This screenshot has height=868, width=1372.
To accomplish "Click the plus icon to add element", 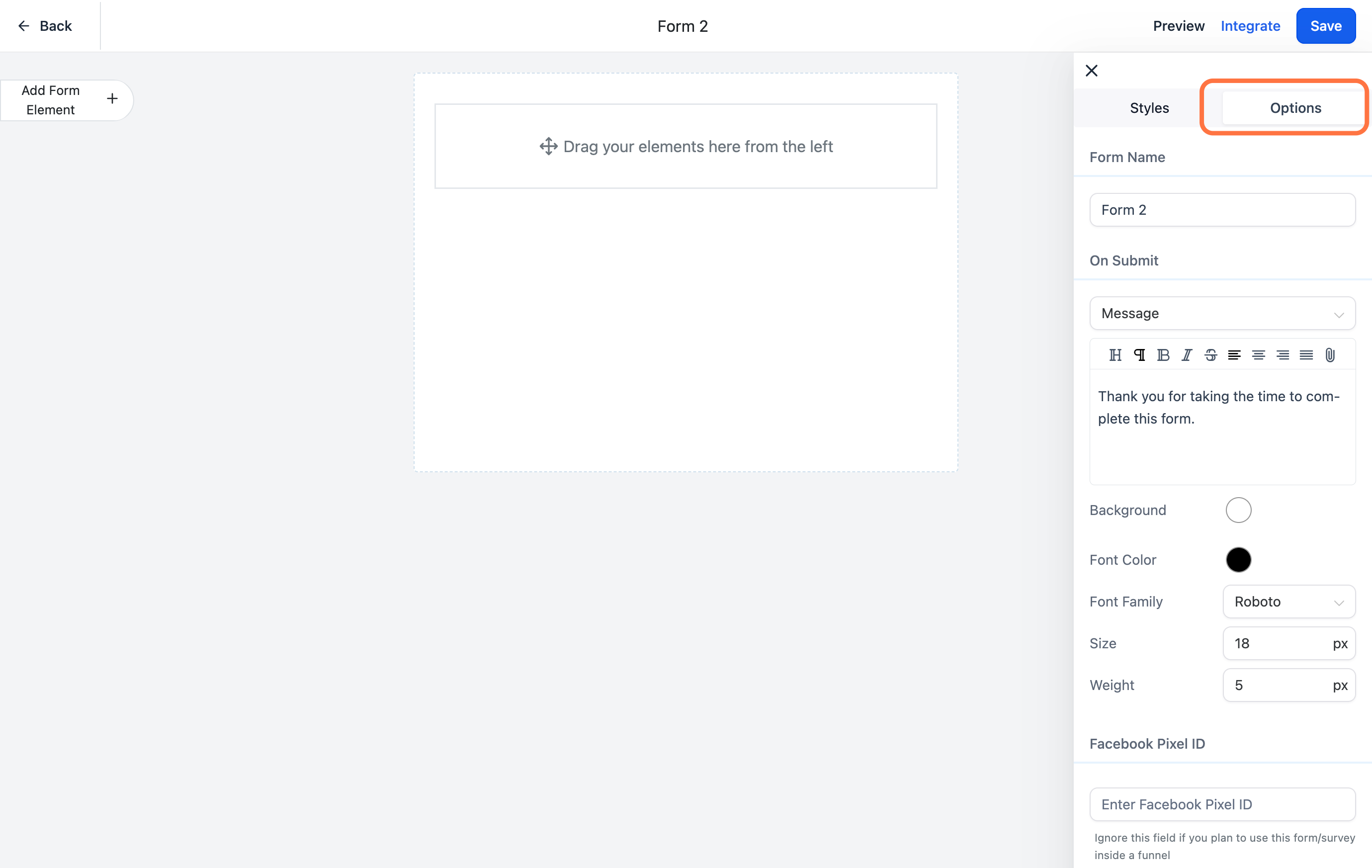I will (x=112, y=98).
